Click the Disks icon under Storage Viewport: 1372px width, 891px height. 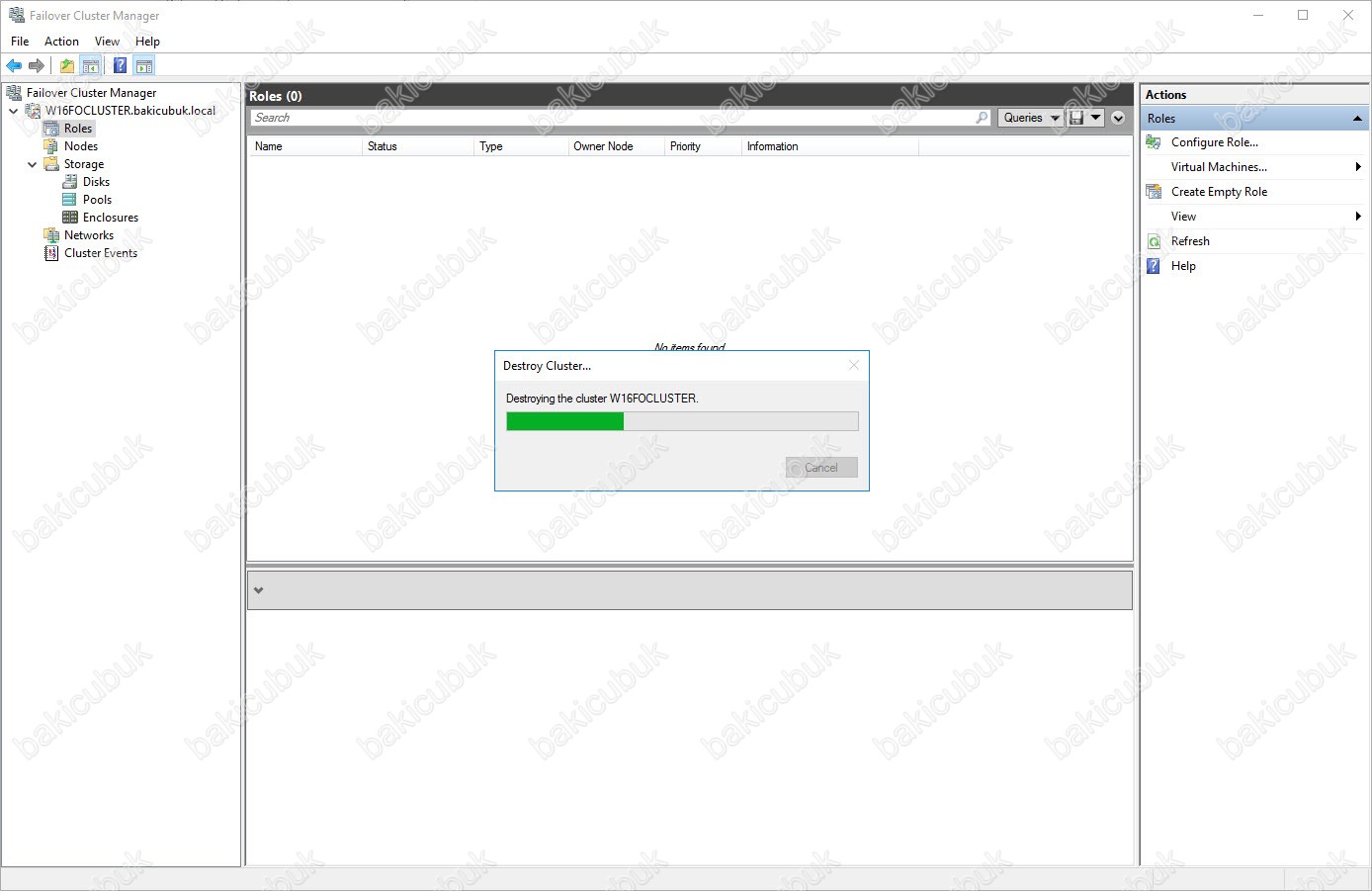70,182
